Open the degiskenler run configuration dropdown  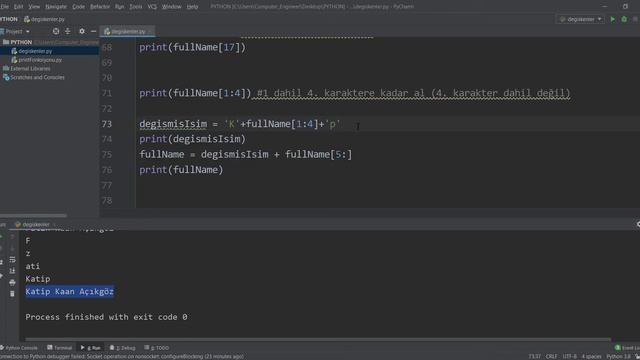[580, 19]
